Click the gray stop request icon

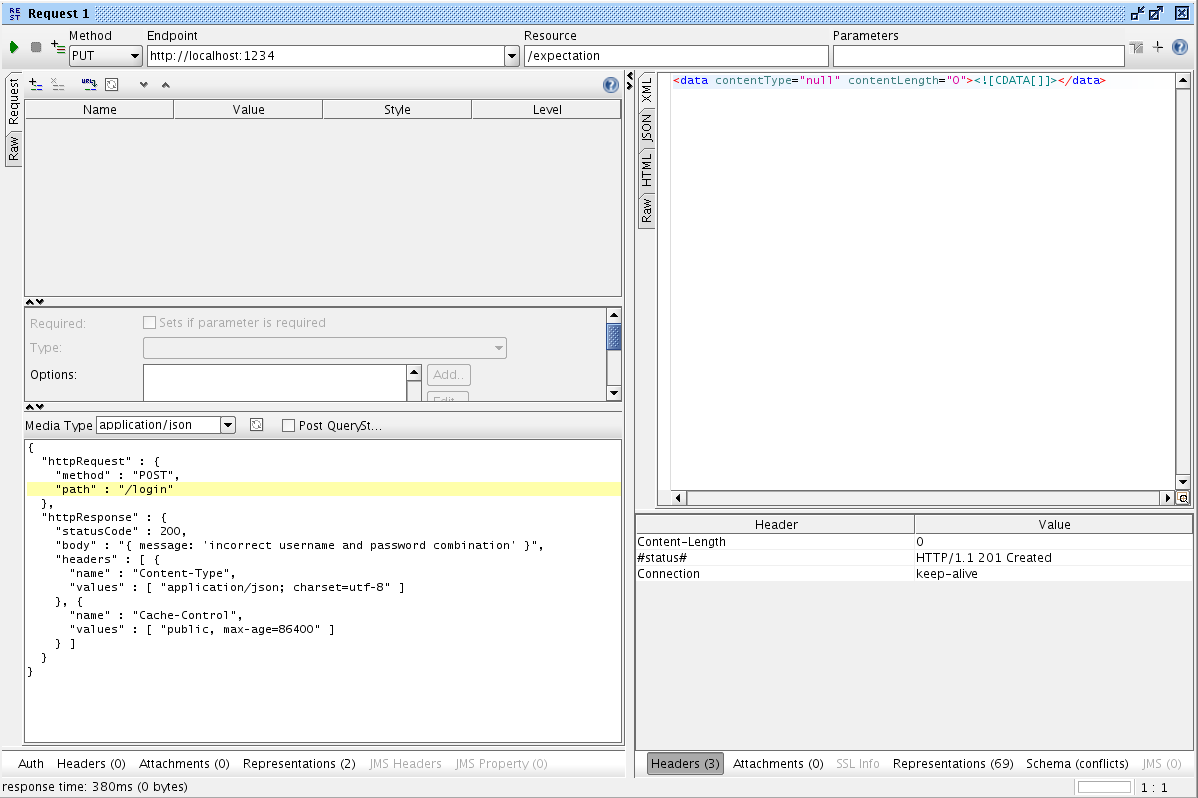click(34, 47)
